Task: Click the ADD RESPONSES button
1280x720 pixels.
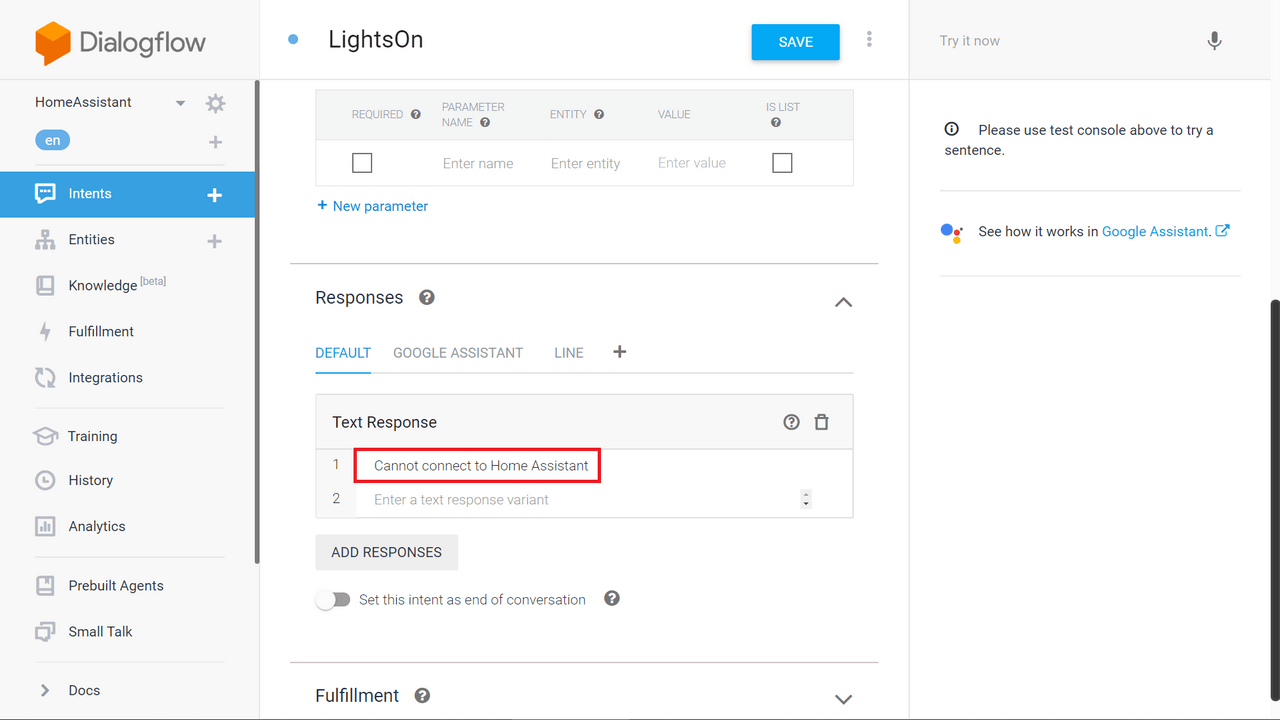Action: coord(387,553)
